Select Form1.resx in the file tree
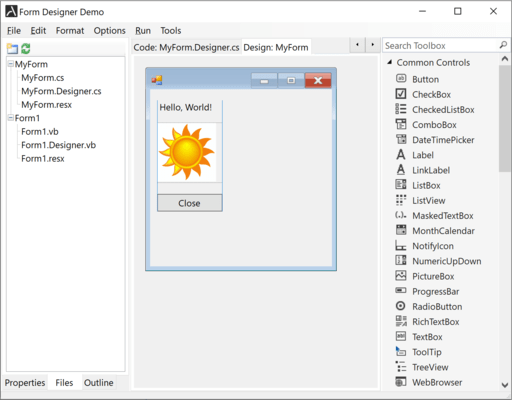Screen dimensions: 512x400 (x=43, y=159)
